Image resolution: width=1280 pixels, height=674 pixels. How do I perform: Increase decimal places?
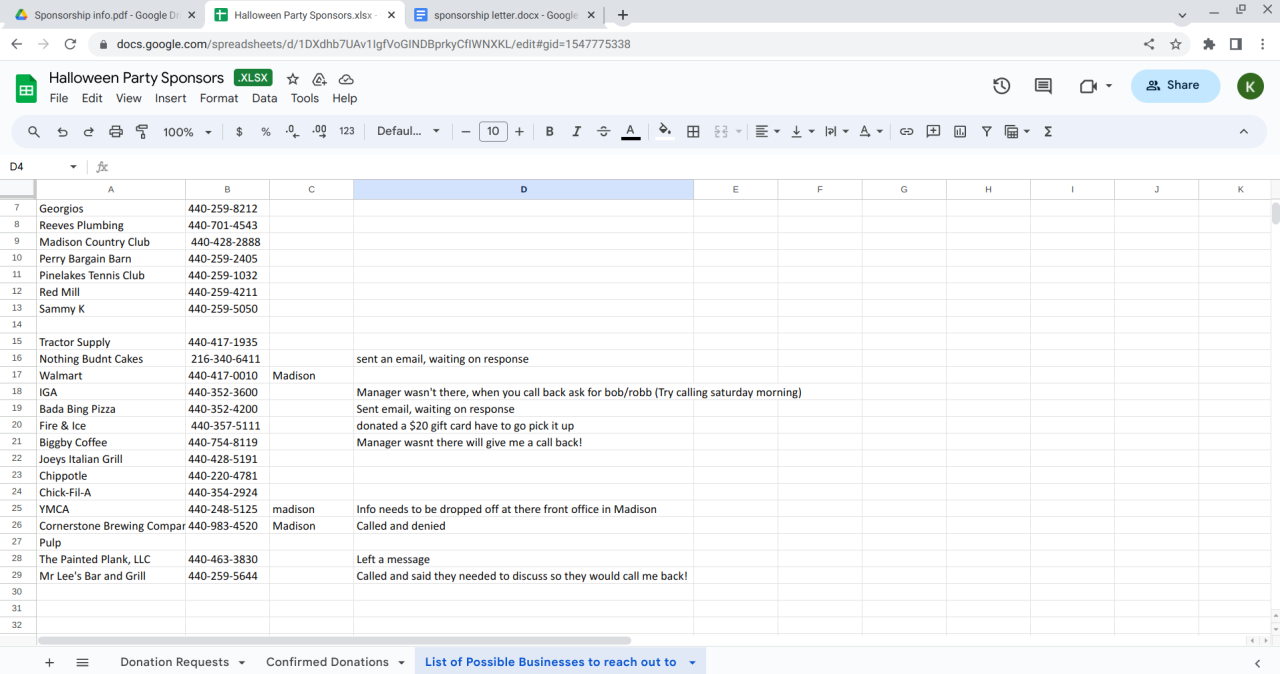click(319, 132)
